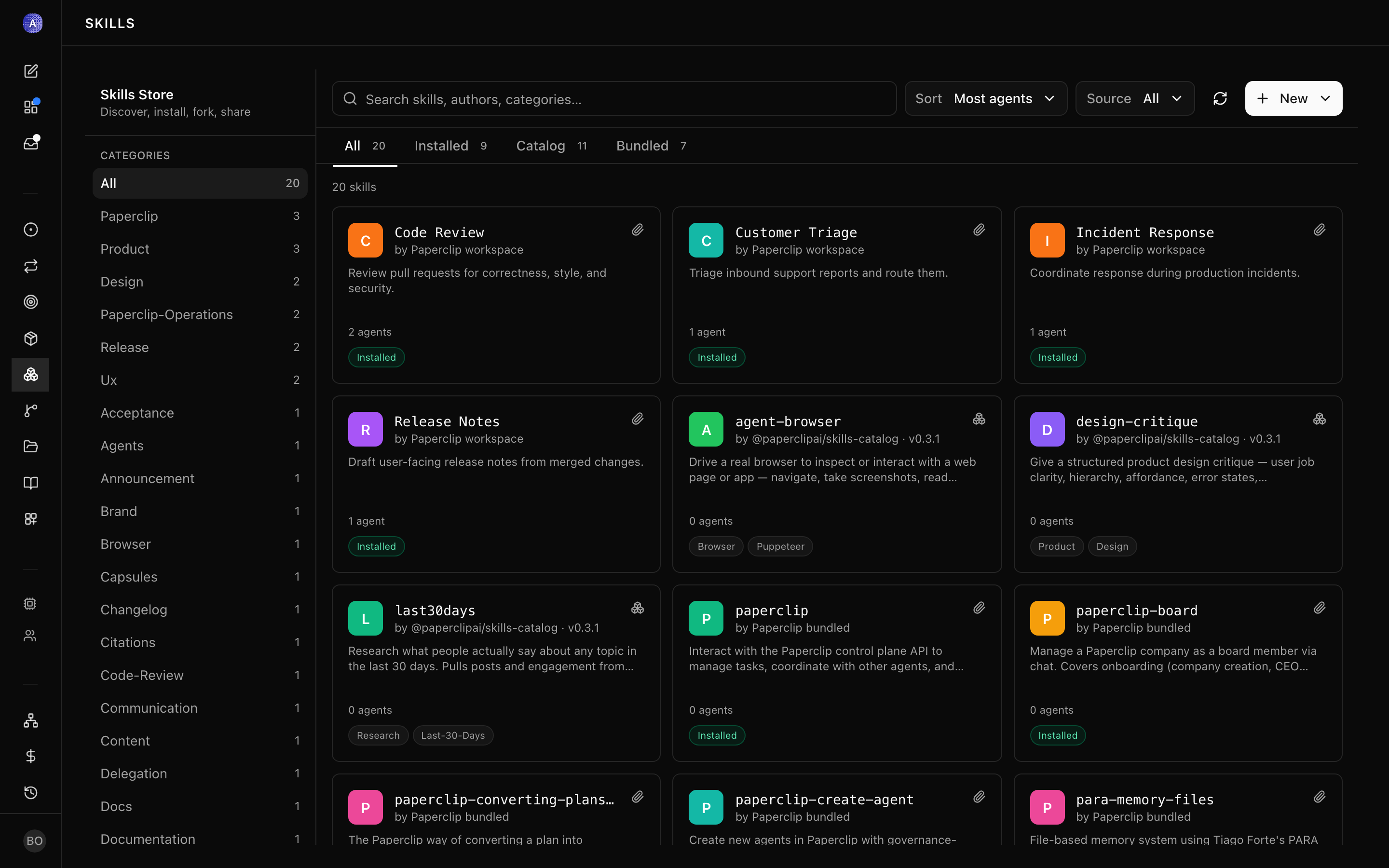
Task: Select the Ux category
Action: tap(200, 380)
